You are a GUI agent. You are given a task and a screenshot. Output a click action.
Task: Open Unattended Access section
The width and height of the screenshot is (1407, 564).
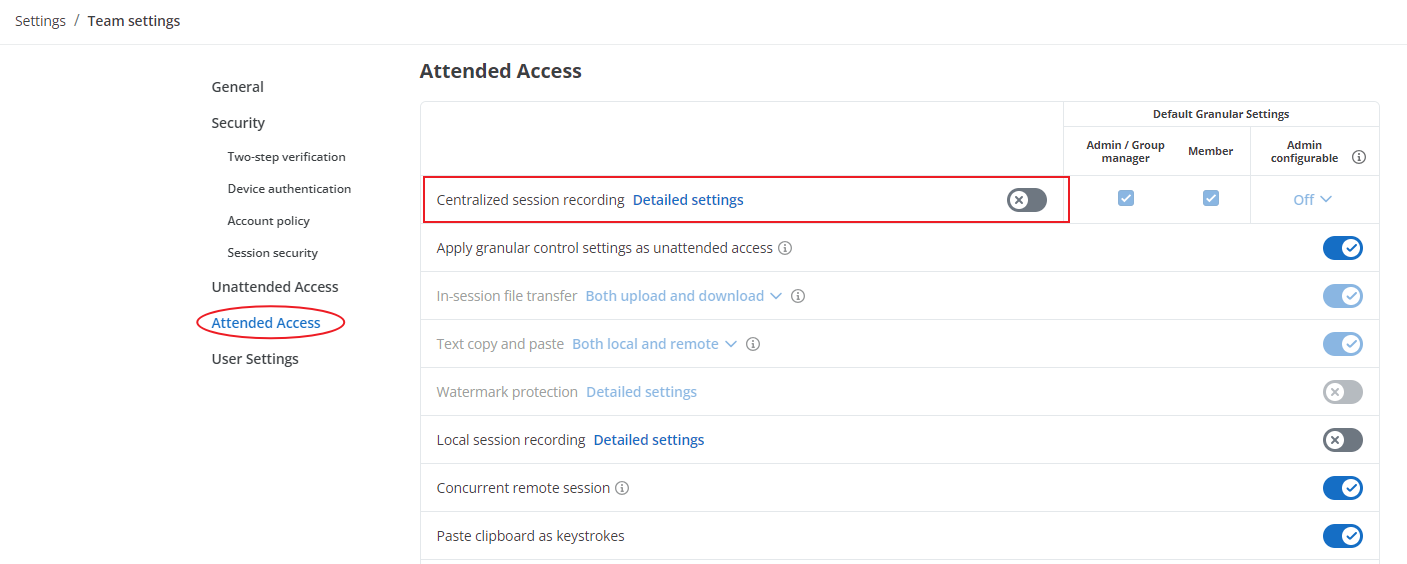pyautogui.click(x=275, y=287)
